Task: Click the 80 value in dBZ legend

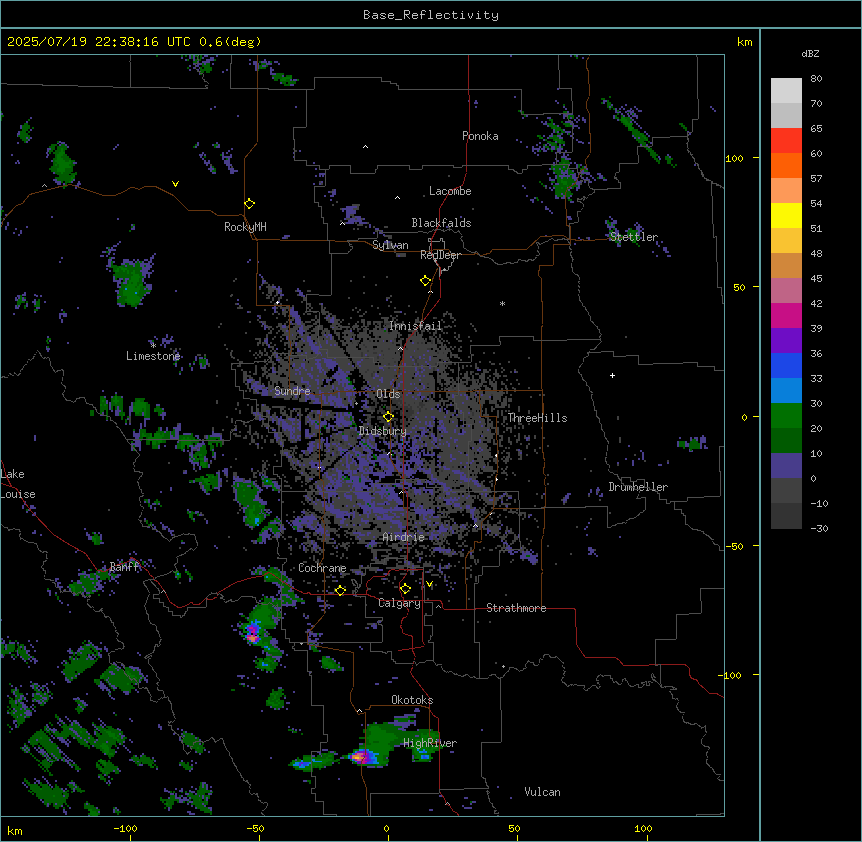Action: pyautogui.click(x=816, y=79)
